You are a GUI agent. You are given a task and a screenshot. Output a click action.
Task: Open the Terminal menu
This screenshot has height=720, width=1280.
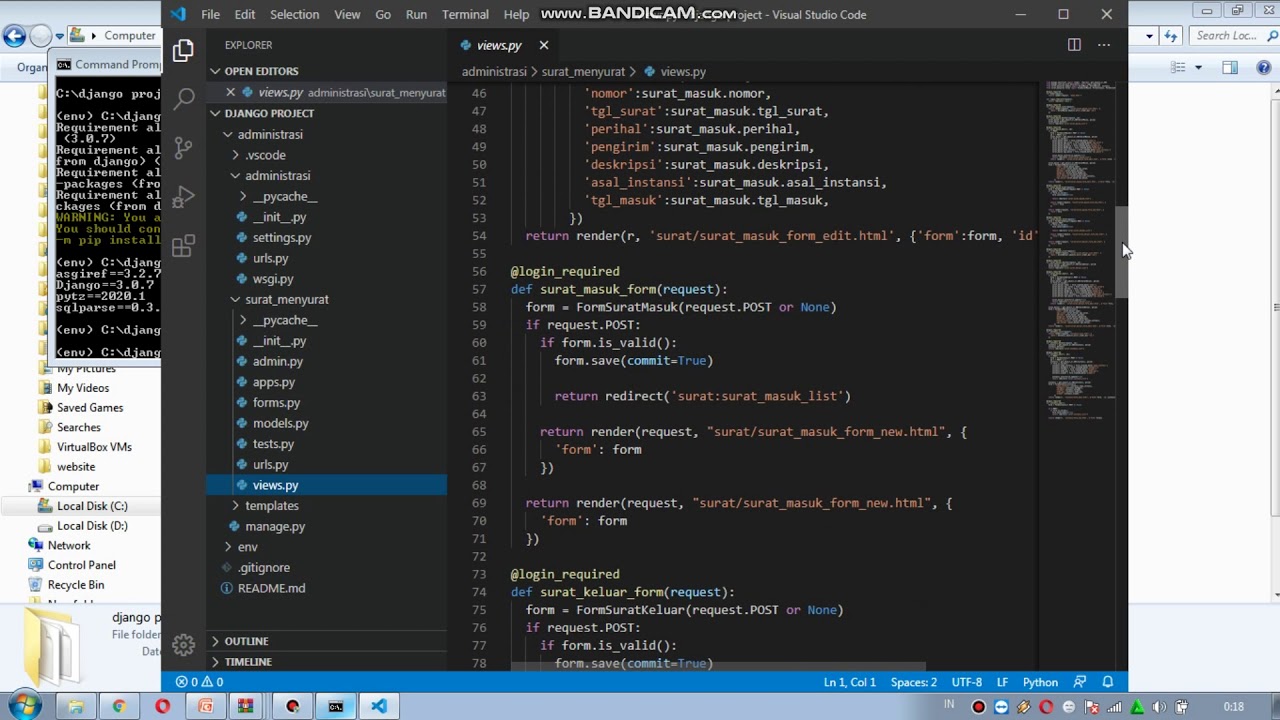coord(465,14)
